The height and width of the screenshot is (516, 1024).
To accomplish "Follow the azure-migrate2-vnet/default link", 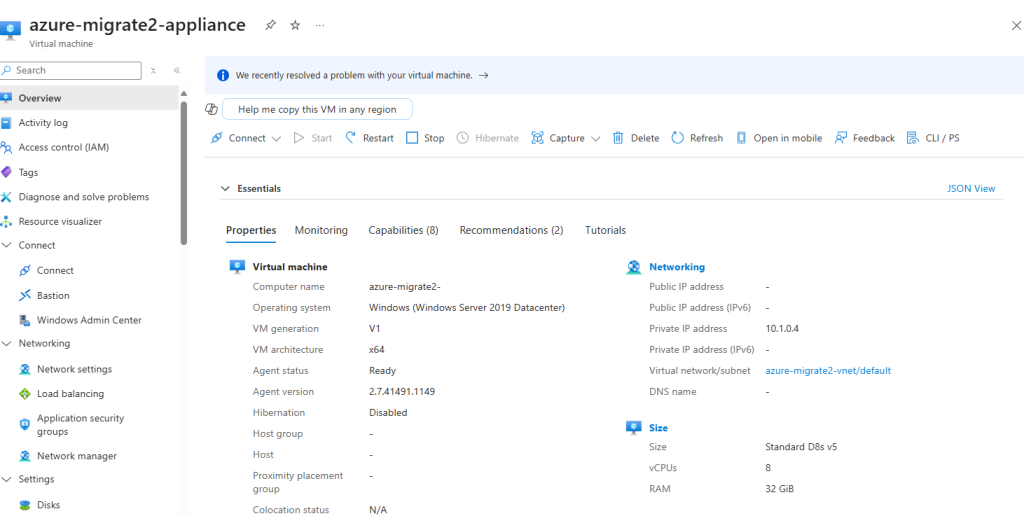I will tap(828, 370).
